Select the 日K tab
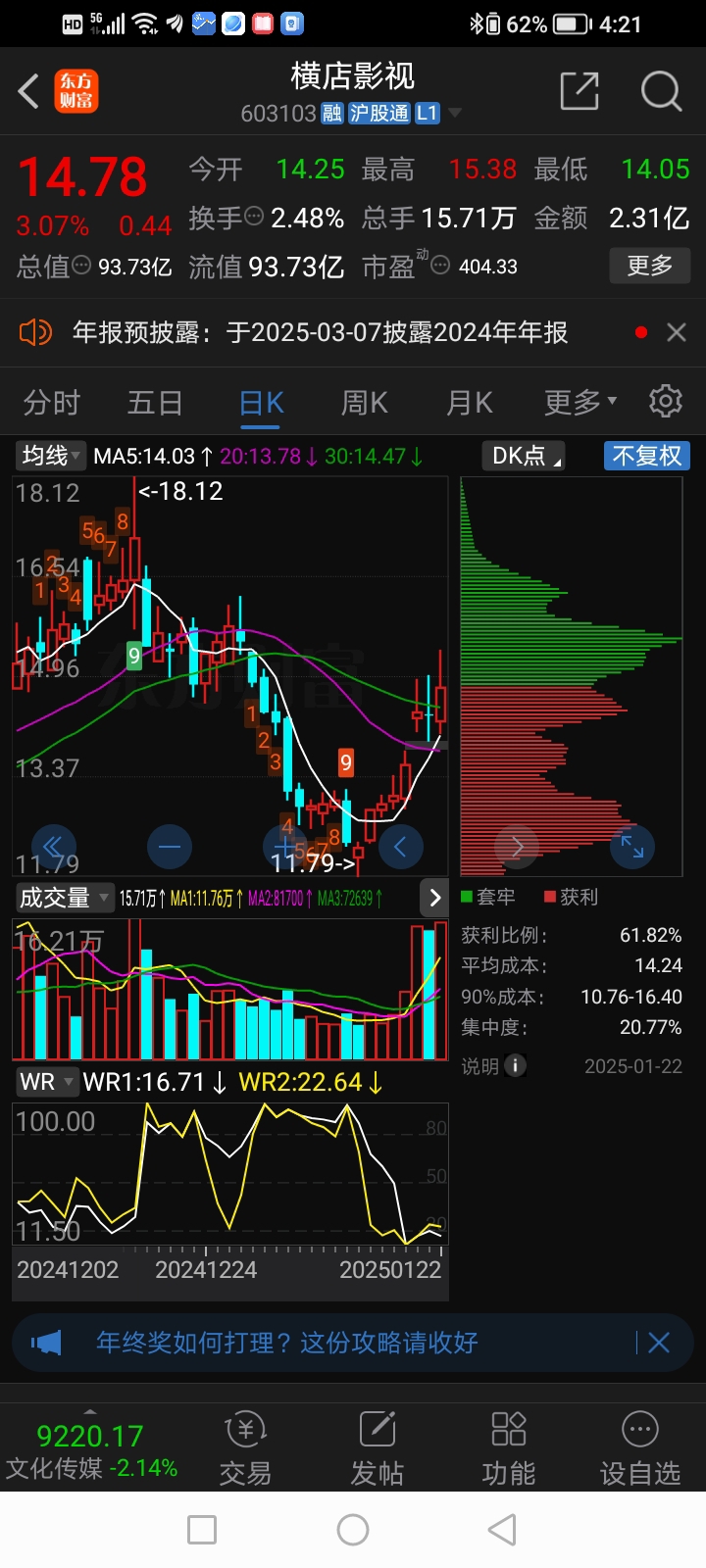Image resolution: width=706 pixels, height=1568 pixels. (x=262, y=403)
